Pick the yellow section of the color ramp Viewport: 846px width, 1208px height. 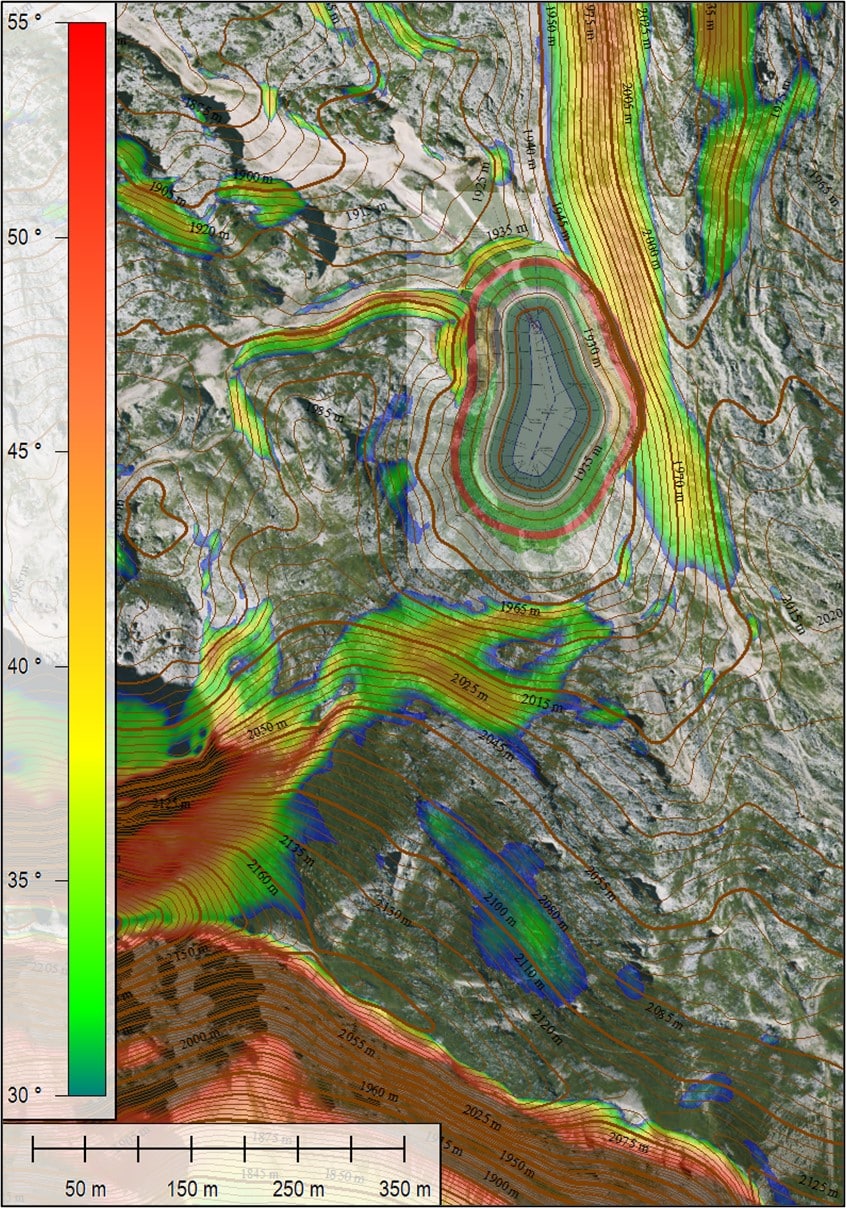pyautogui.click(x=87, y=735)
